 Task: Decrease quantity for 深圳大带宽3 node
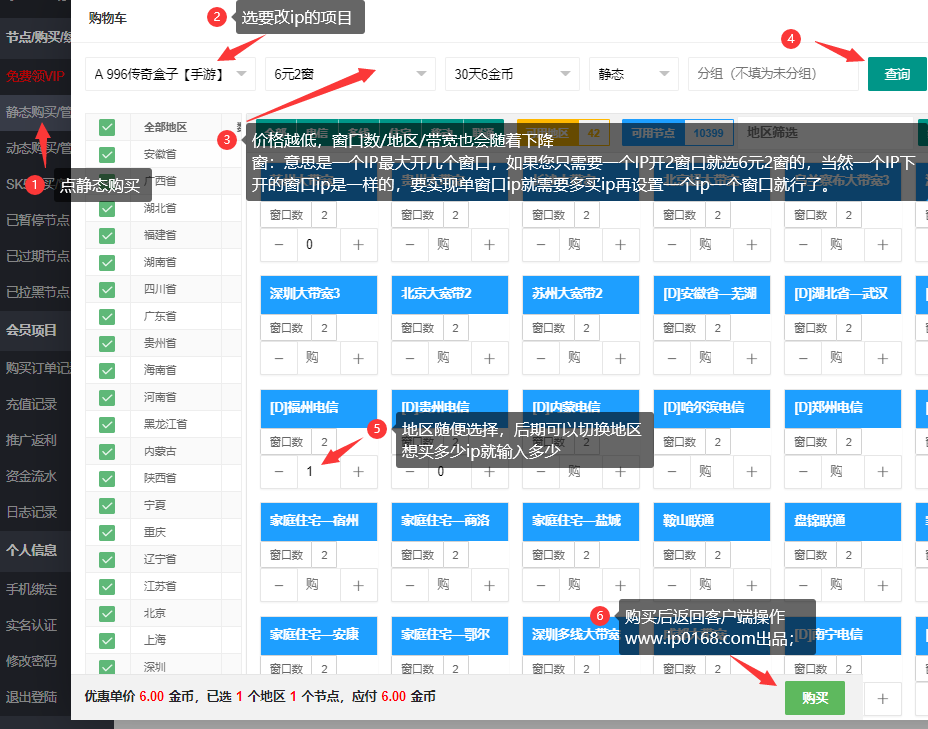[279, 358]
